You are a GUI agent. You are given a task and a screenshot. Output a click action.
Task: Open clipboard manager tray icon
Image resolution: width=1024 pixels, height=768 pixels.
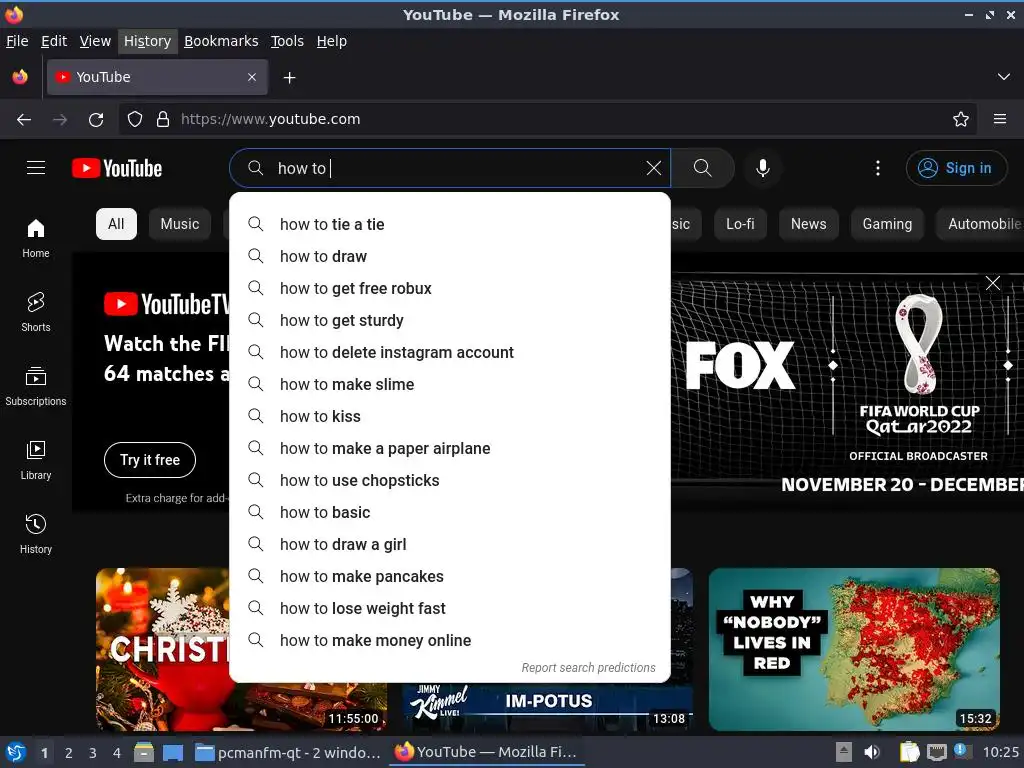pyautogui.click(x=909, y=752)
